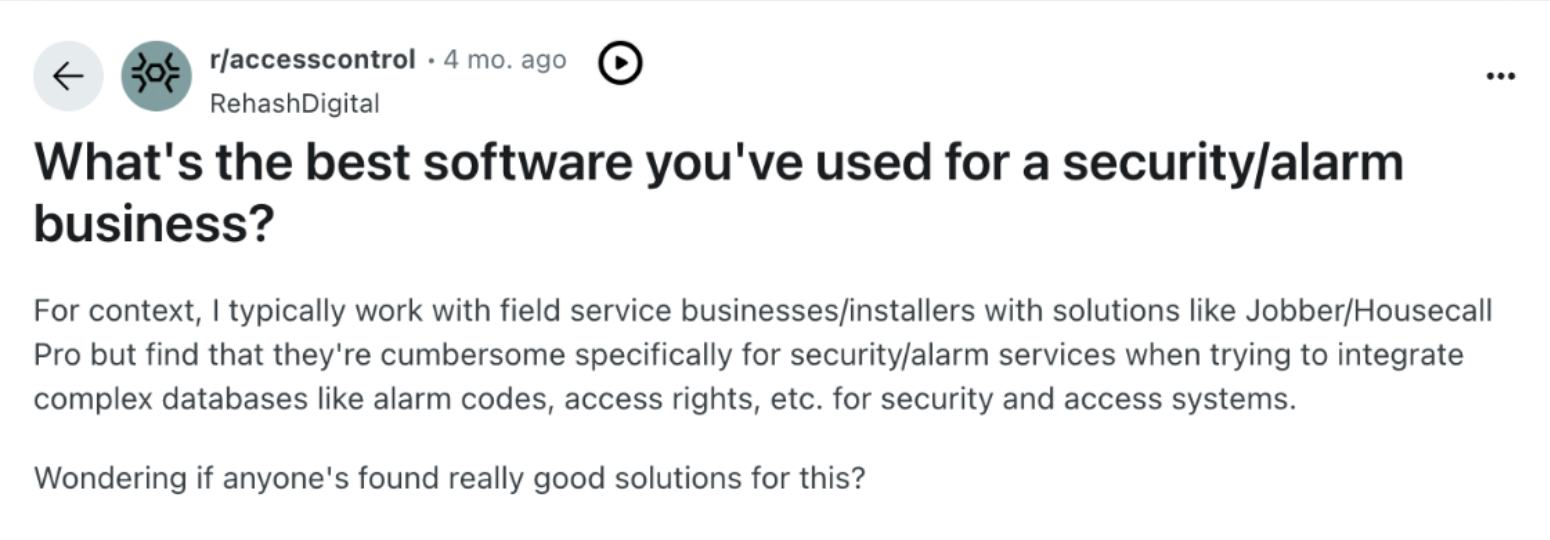Open the accesscontrol subreddit avatar
Image resolution: width=1550 pixels, height=540 pixels.
pos(156,76)
